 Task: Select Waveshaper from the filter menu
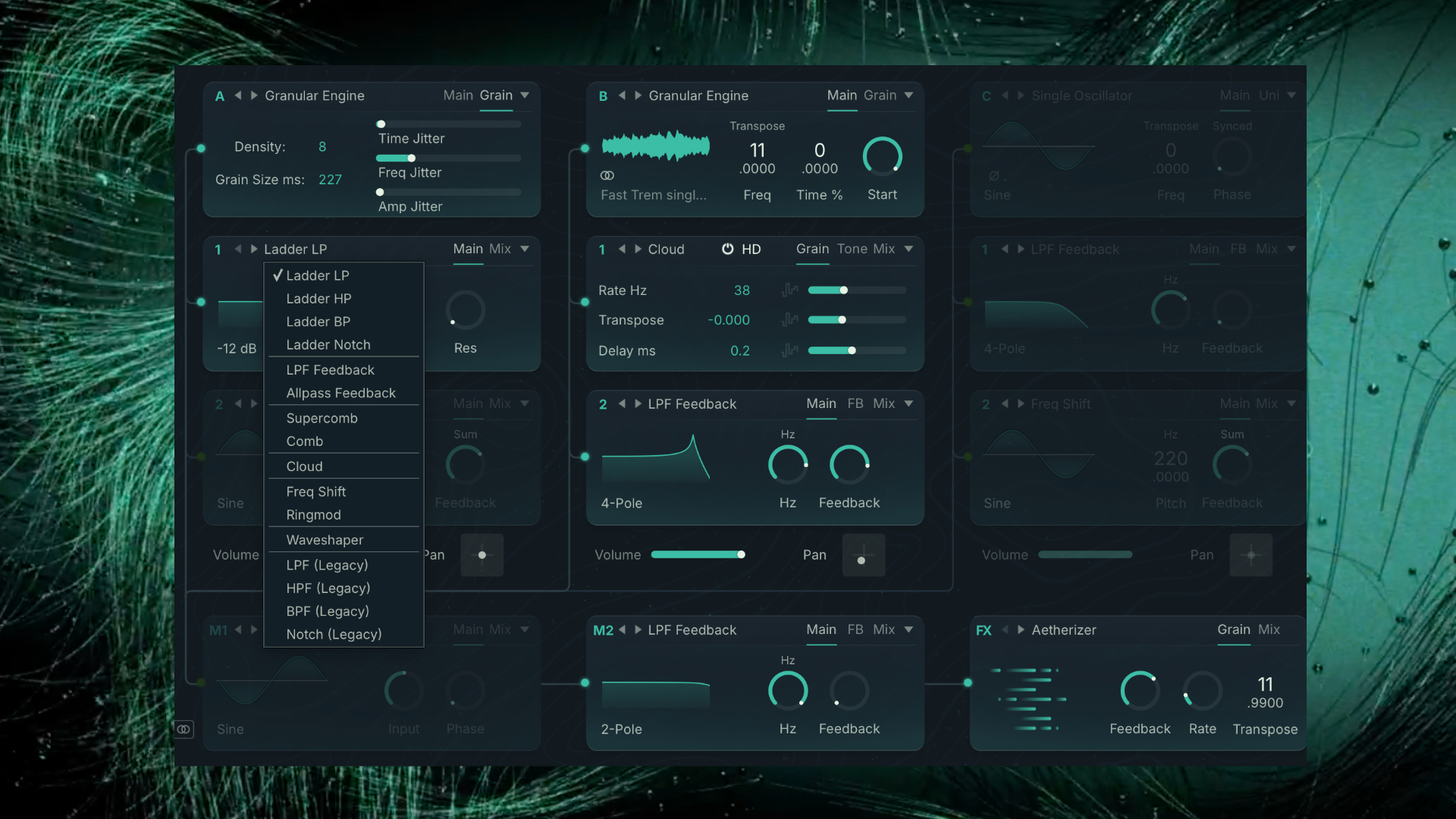pos(325,540)
